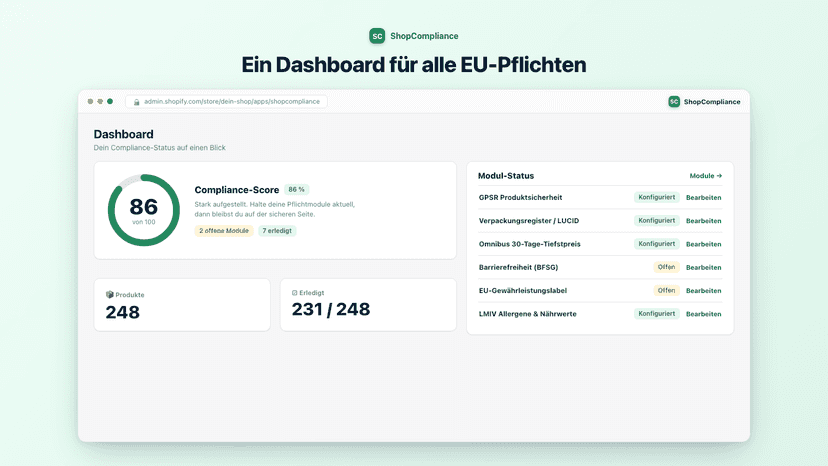Viewport: 828px width, 466px height.
Task: Click the 'GPSR Produktsicherheit' module name
Action: tap(520, 198)
